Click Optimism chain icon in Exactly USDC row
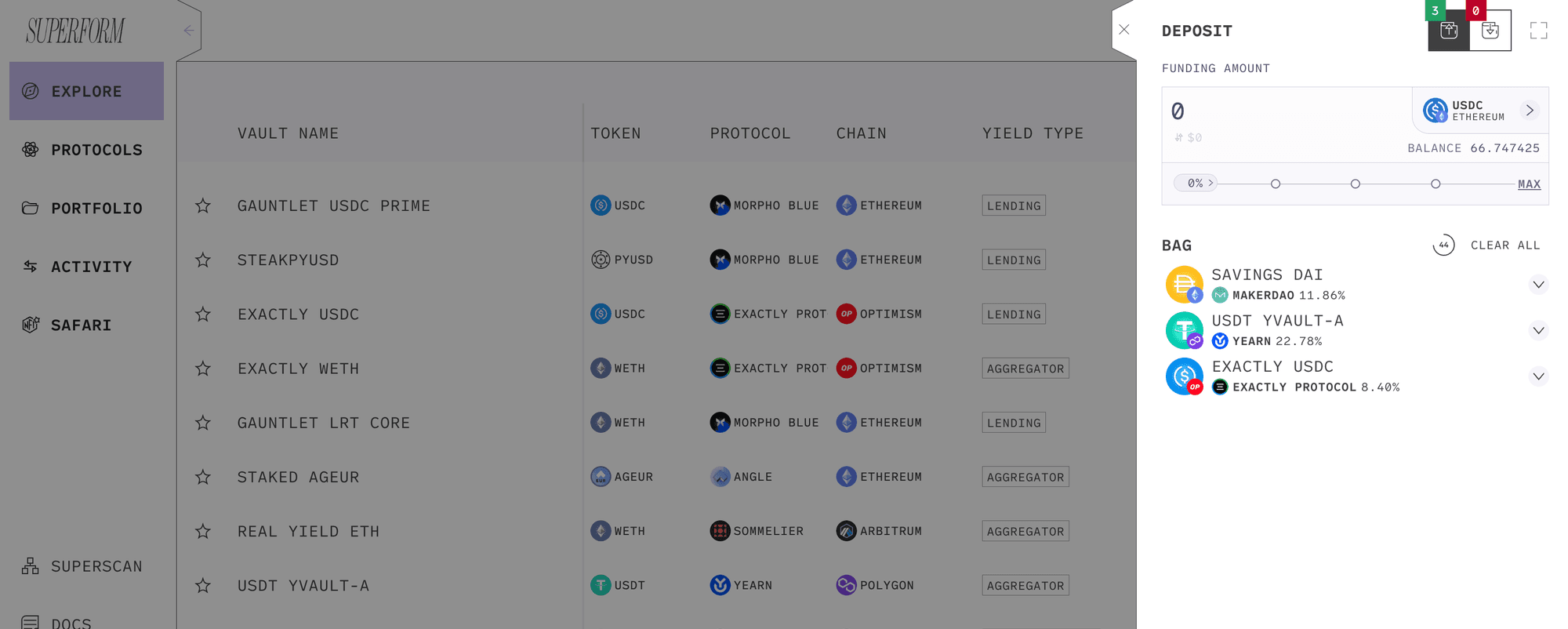Viewport: 1568px width, 629px height. [x=846, y=314]
